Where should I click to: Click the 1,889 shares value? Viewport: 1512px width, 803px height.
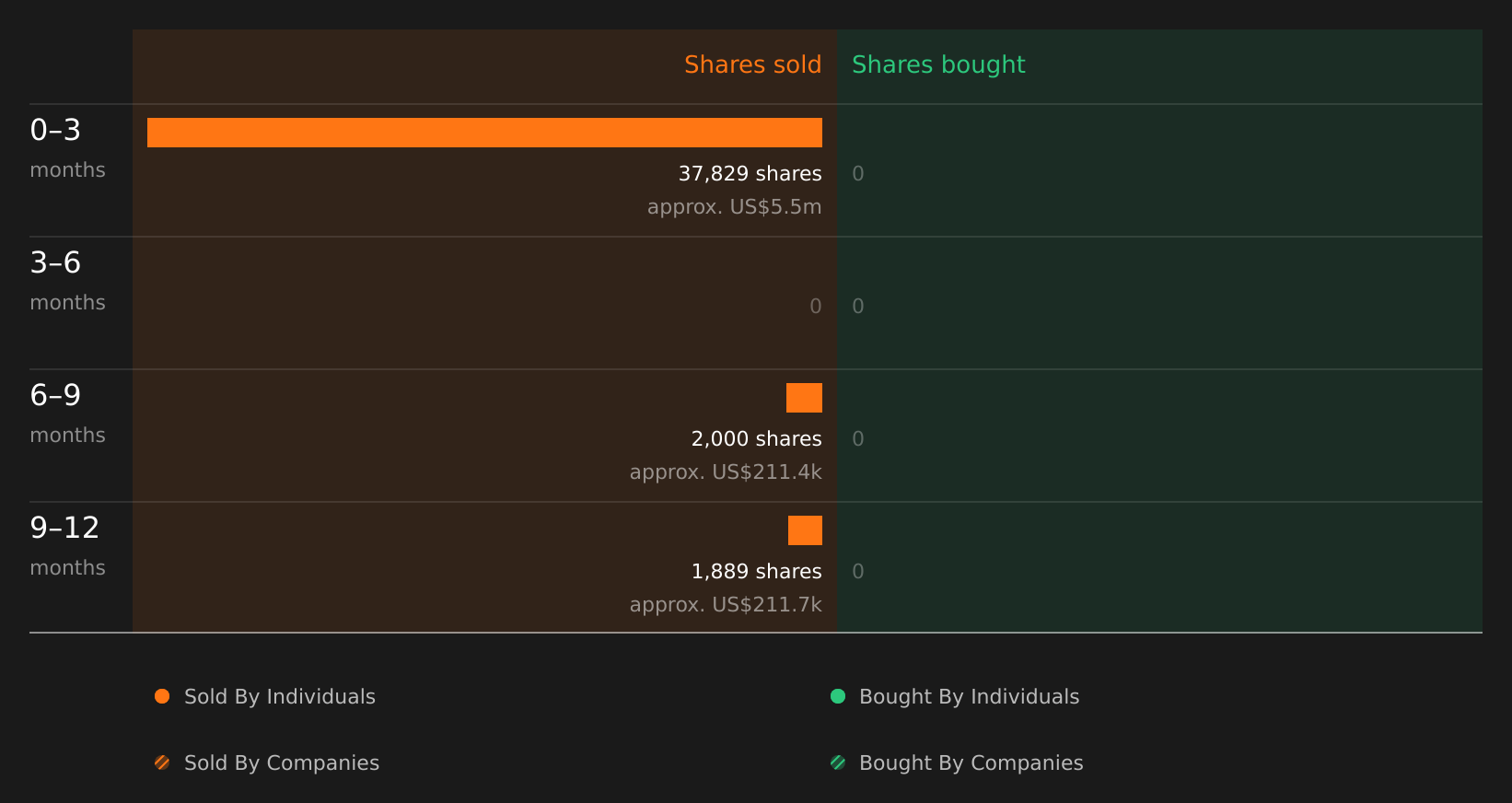tap(756, 572)
